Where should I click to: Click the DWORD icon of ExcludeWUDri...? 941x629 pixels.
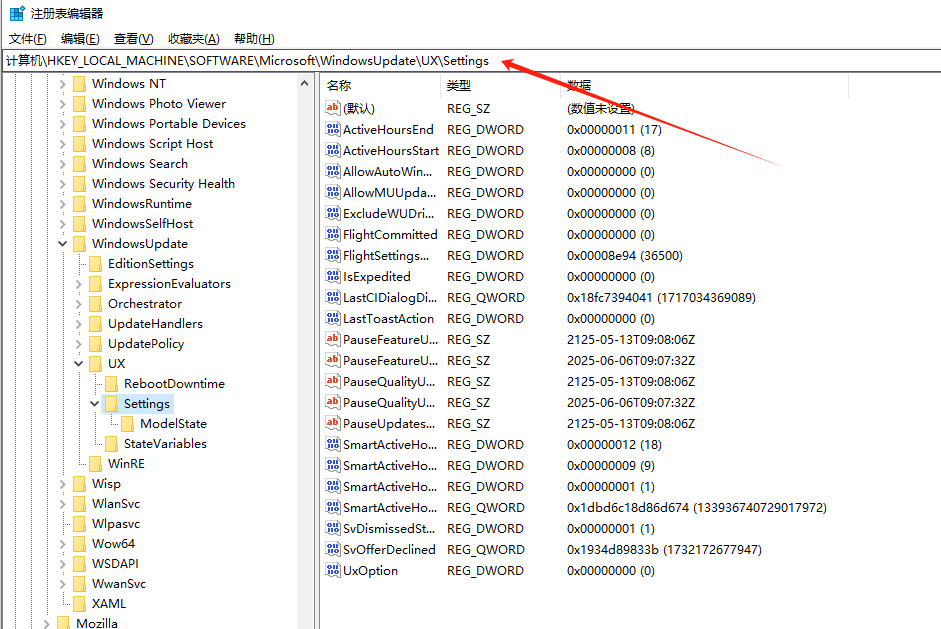click(332, 213)
